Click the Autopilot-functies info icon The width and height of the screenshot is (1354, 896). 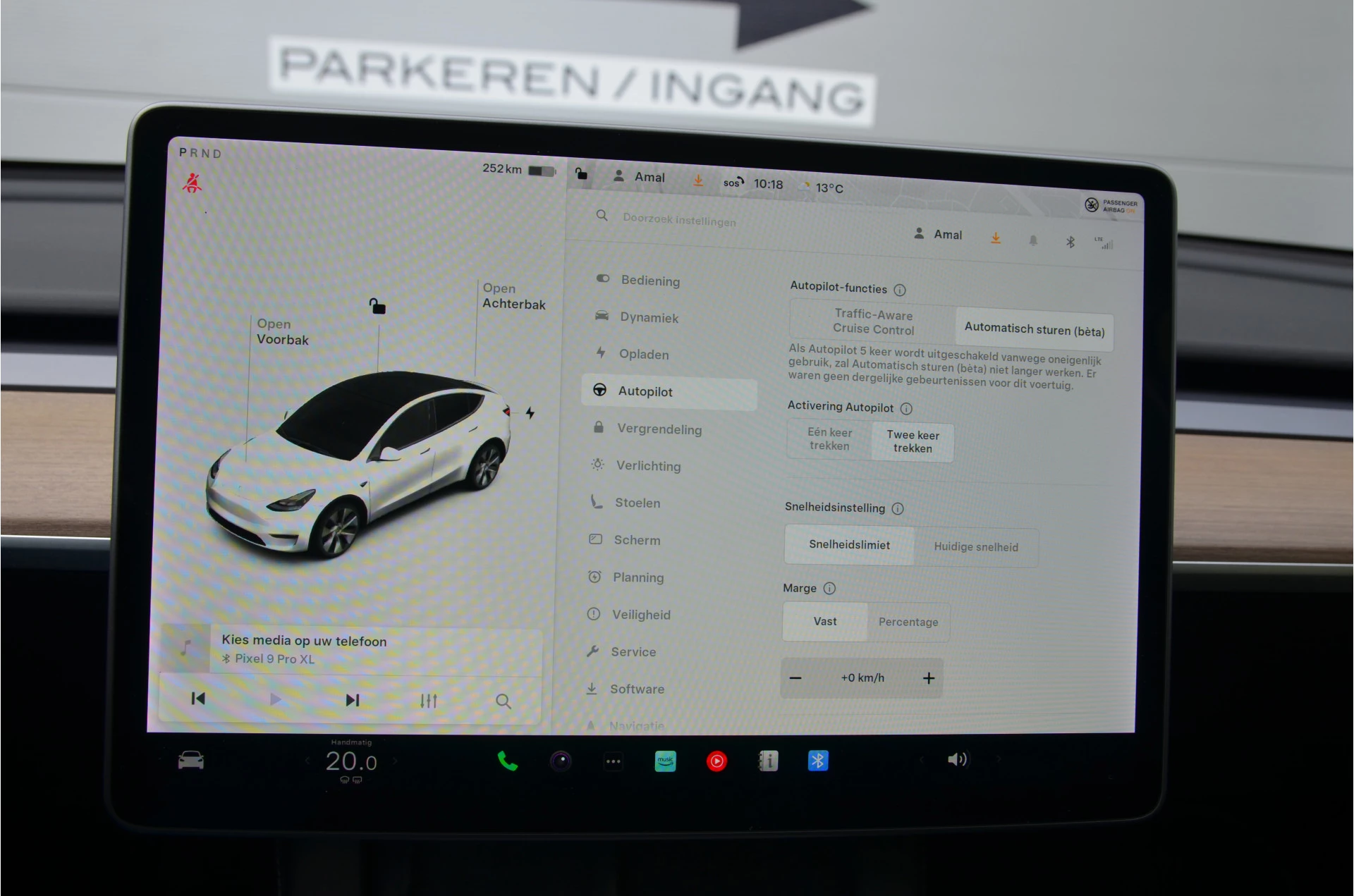[x=901, y=289]
